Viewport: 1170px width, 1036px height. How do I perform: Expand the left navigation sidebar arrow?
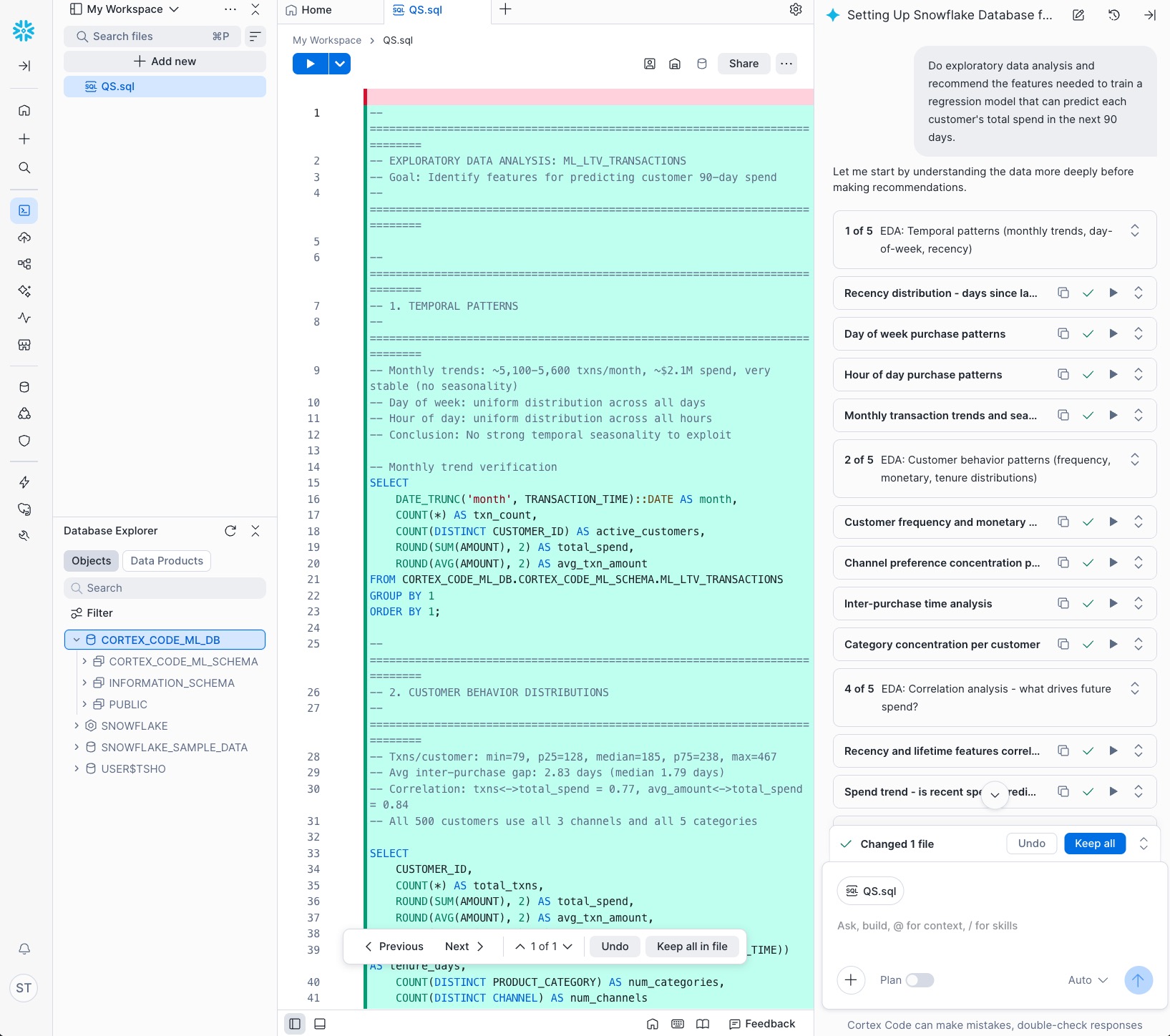coord(24,66)
